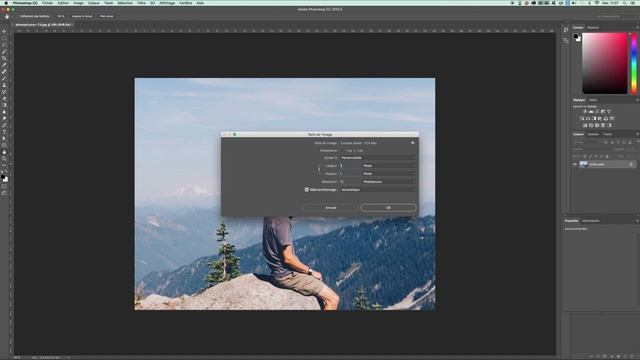640x360 pixels.
Task: Pick a shade in the color field
Action: [x=604, y=63]
